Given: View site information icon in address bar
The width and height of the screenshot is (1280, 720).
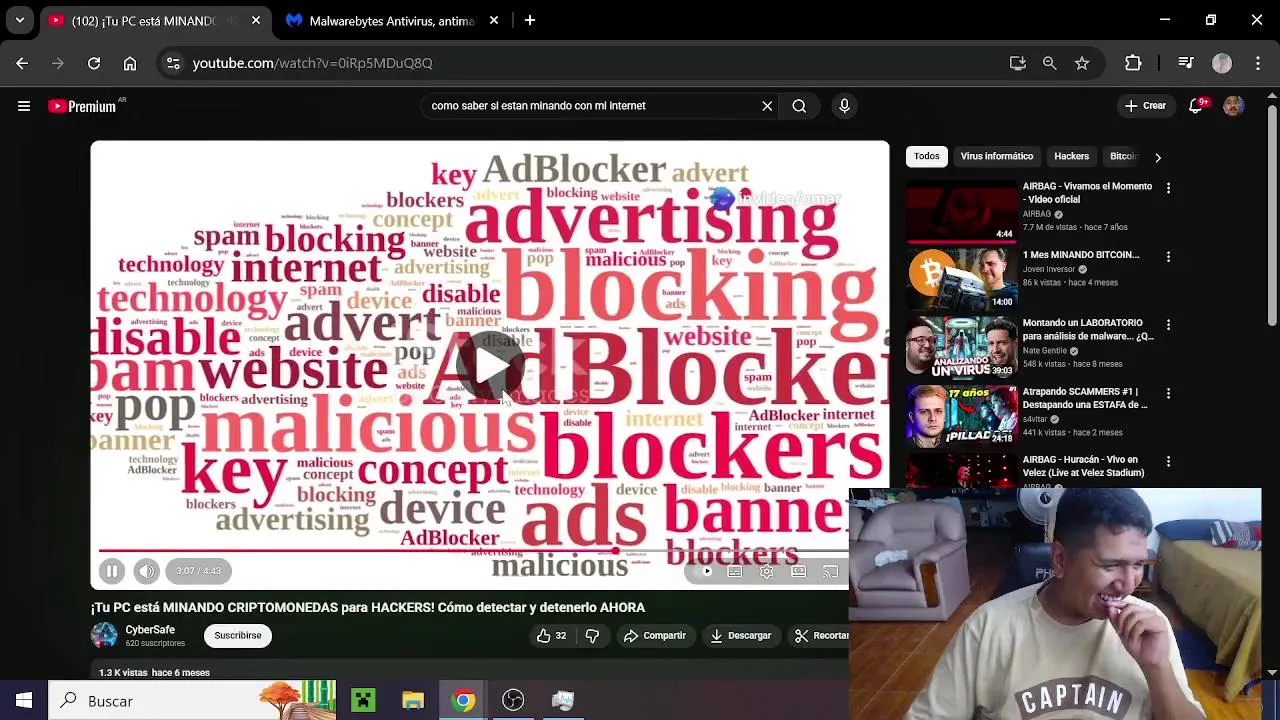Looking at the screenshot, I should (173, 63).
